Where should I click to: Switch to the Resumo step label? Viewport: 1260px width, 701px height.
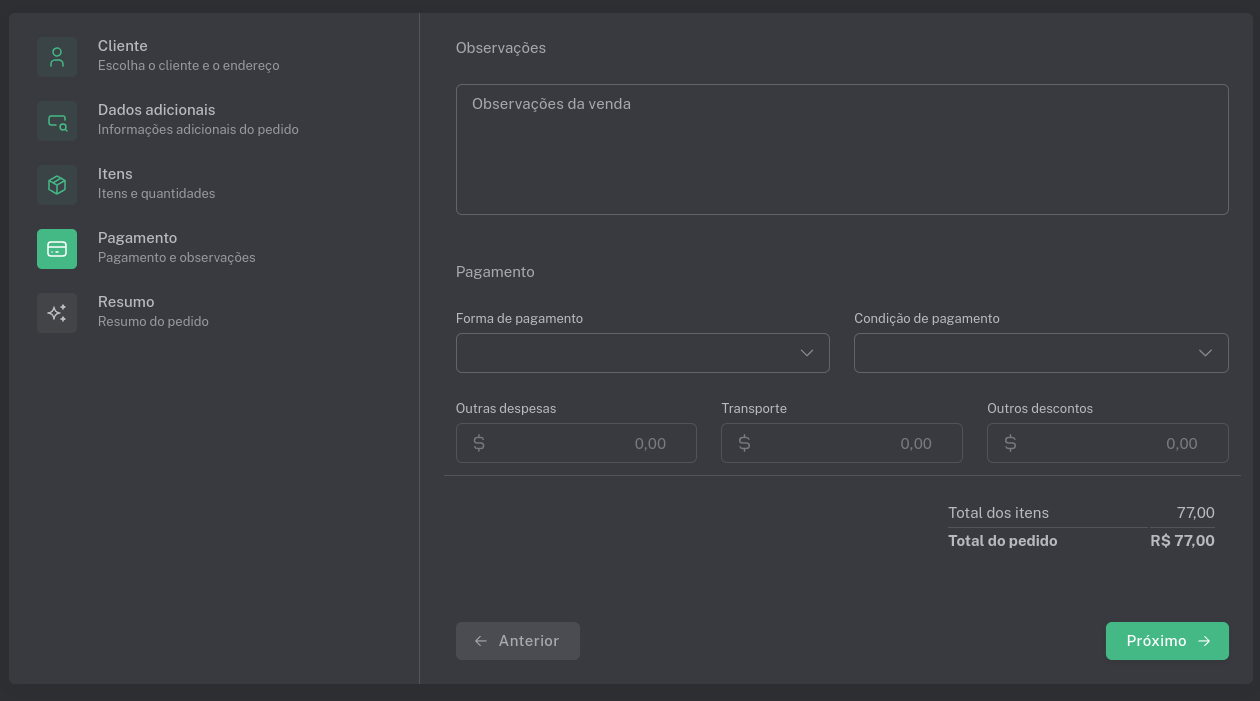click(x=126, y=302)
